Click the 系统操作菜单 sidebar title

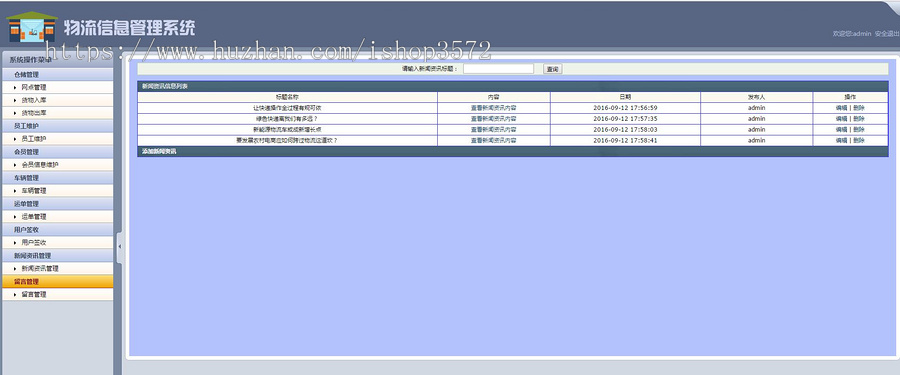coord(31,60)
